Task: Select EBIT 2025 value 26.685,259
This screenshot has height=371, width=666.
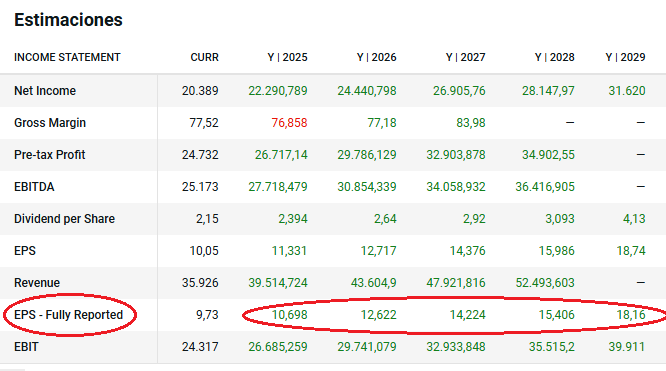Action: click(278, 347)
